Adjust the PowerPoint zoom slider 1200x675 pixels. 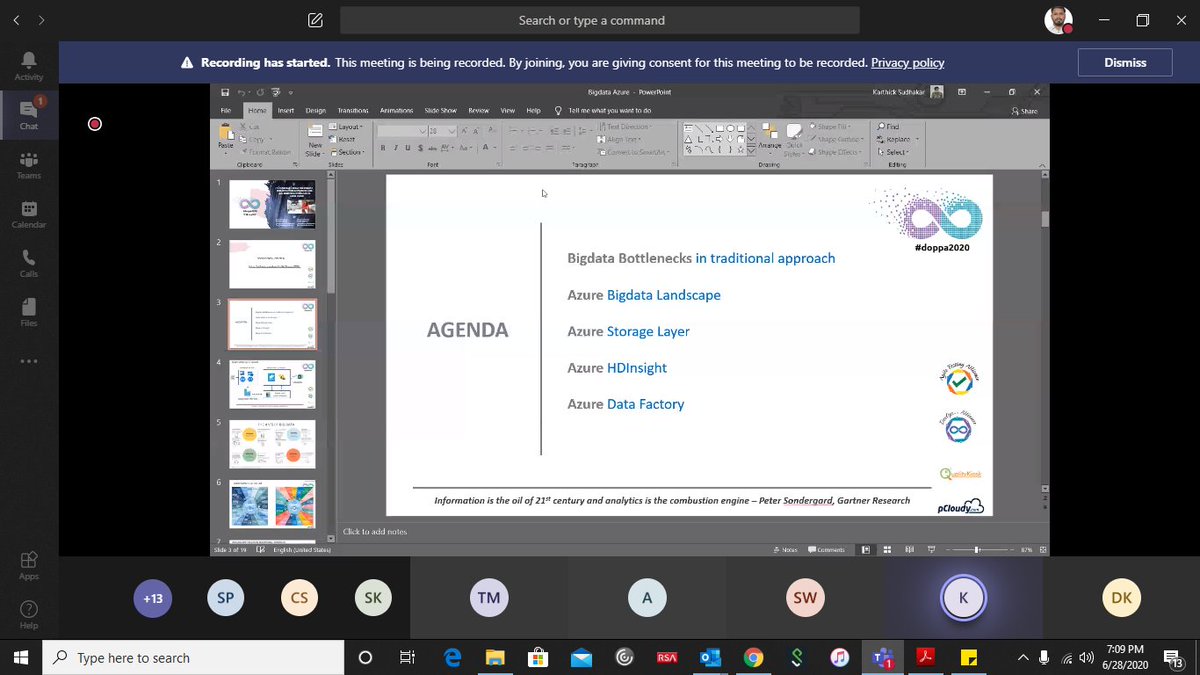click(978, 549)
